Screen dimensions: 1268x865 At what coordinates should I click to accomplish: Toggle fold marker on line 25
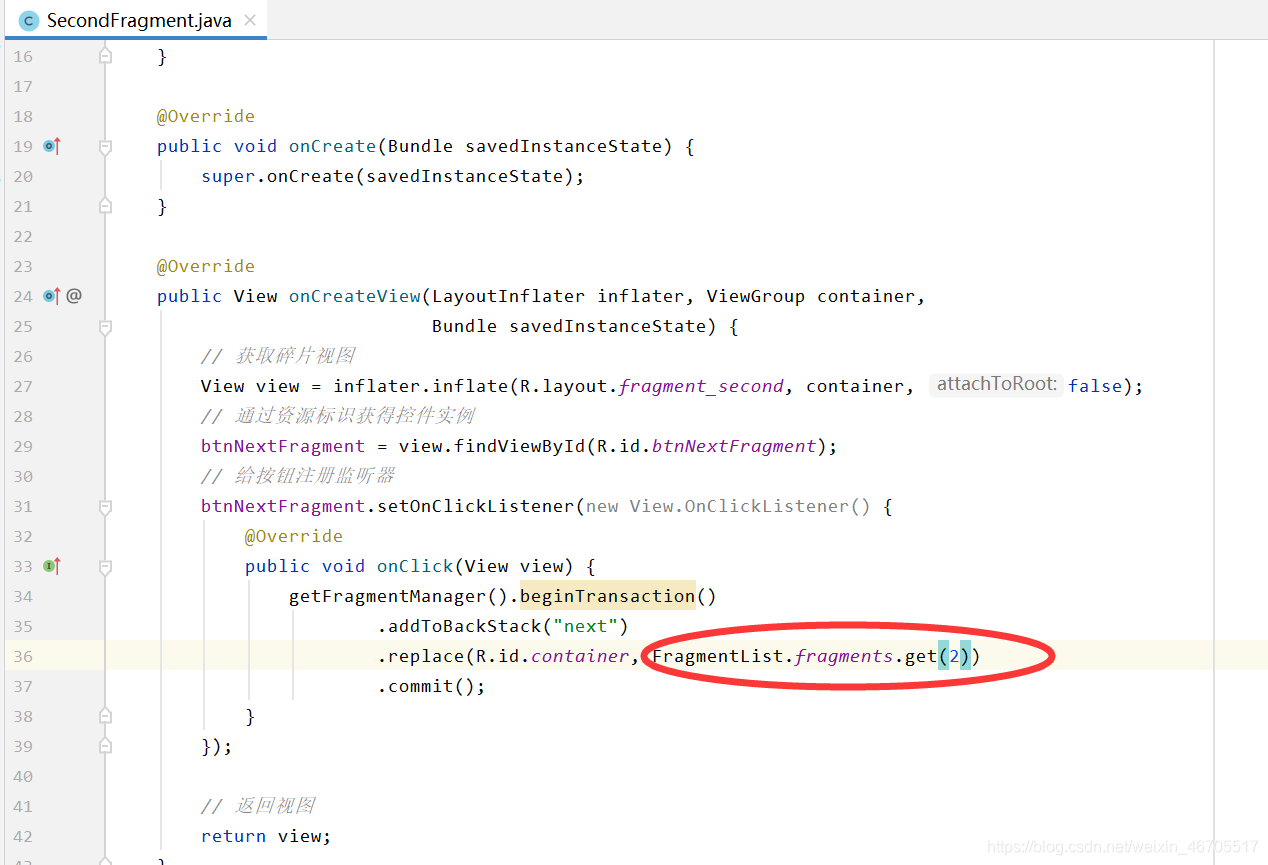[x=105, y=327]
